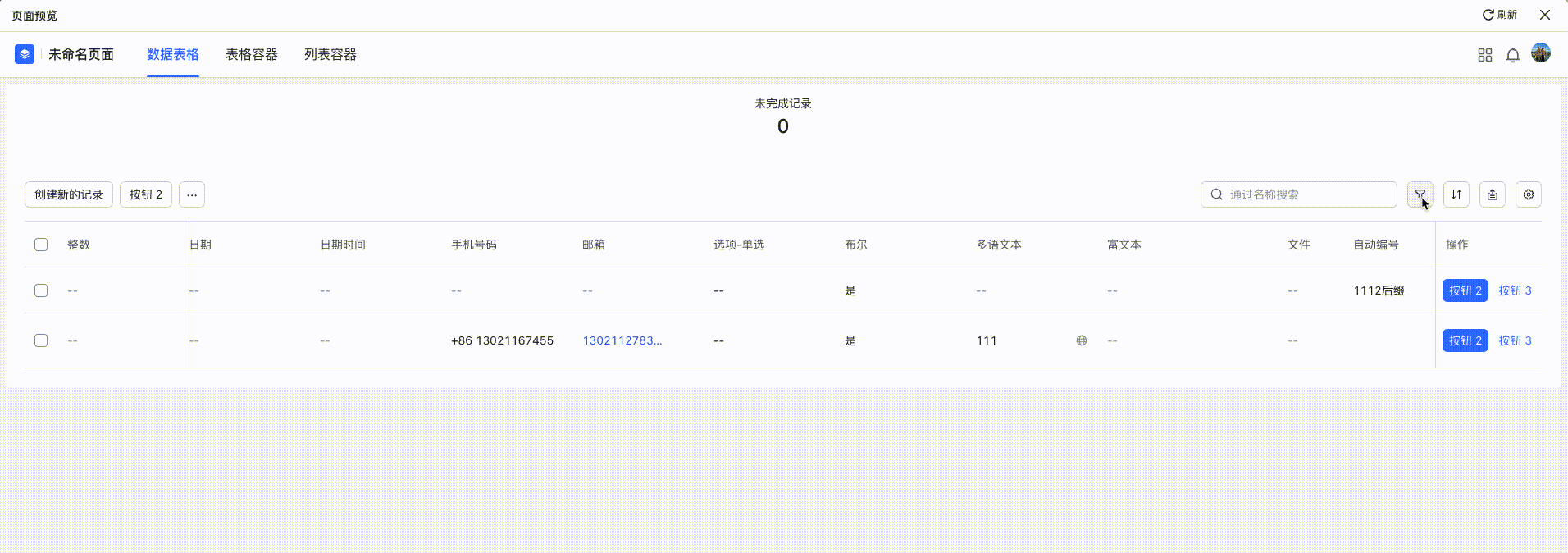1568x553 pixels.
Task: Focus the 通过名称搜索 search field
Action: (x=1299, y=194)
